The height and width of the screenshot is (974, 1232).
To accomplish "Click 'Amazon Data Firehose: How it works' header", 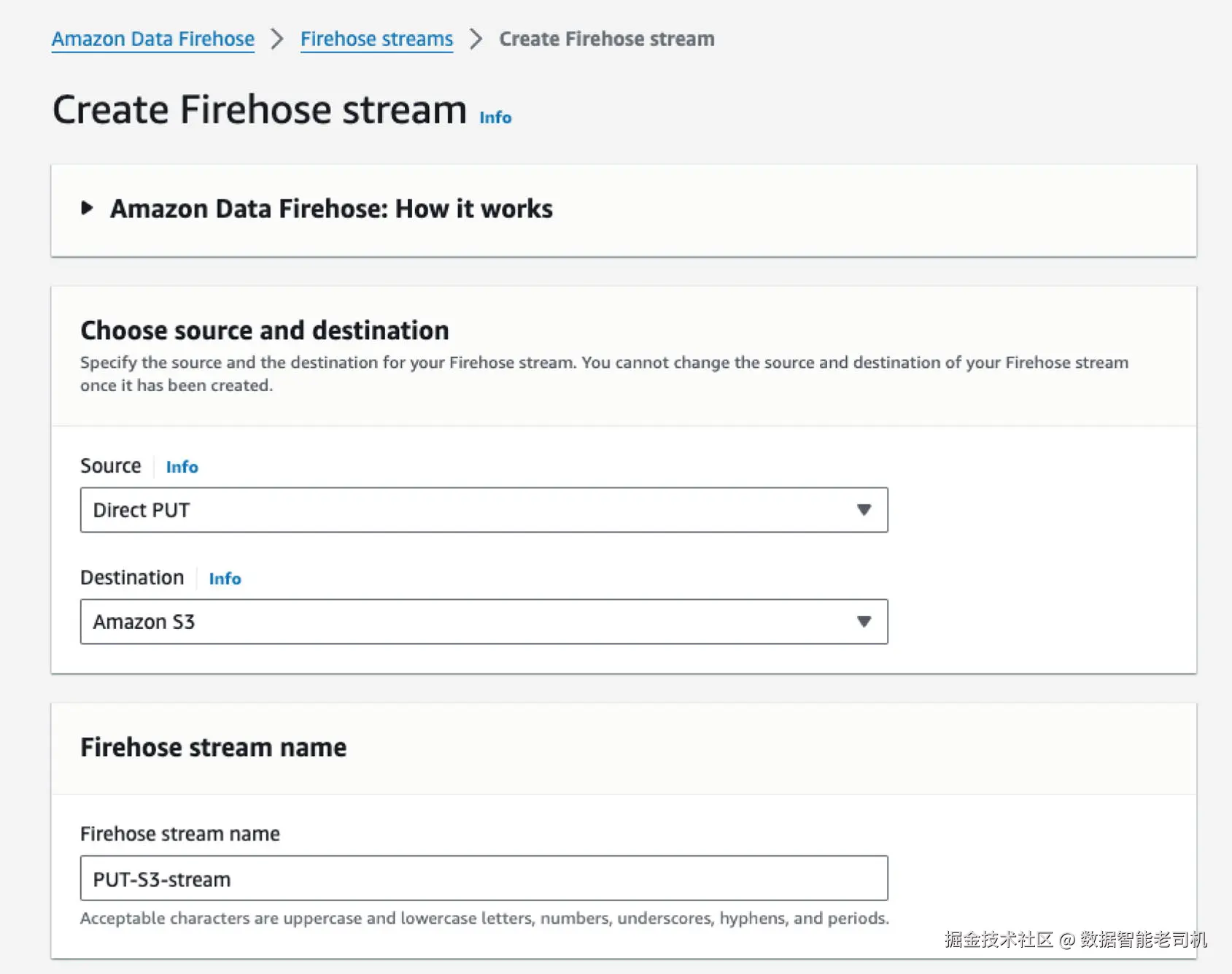I will pos(331,209).
